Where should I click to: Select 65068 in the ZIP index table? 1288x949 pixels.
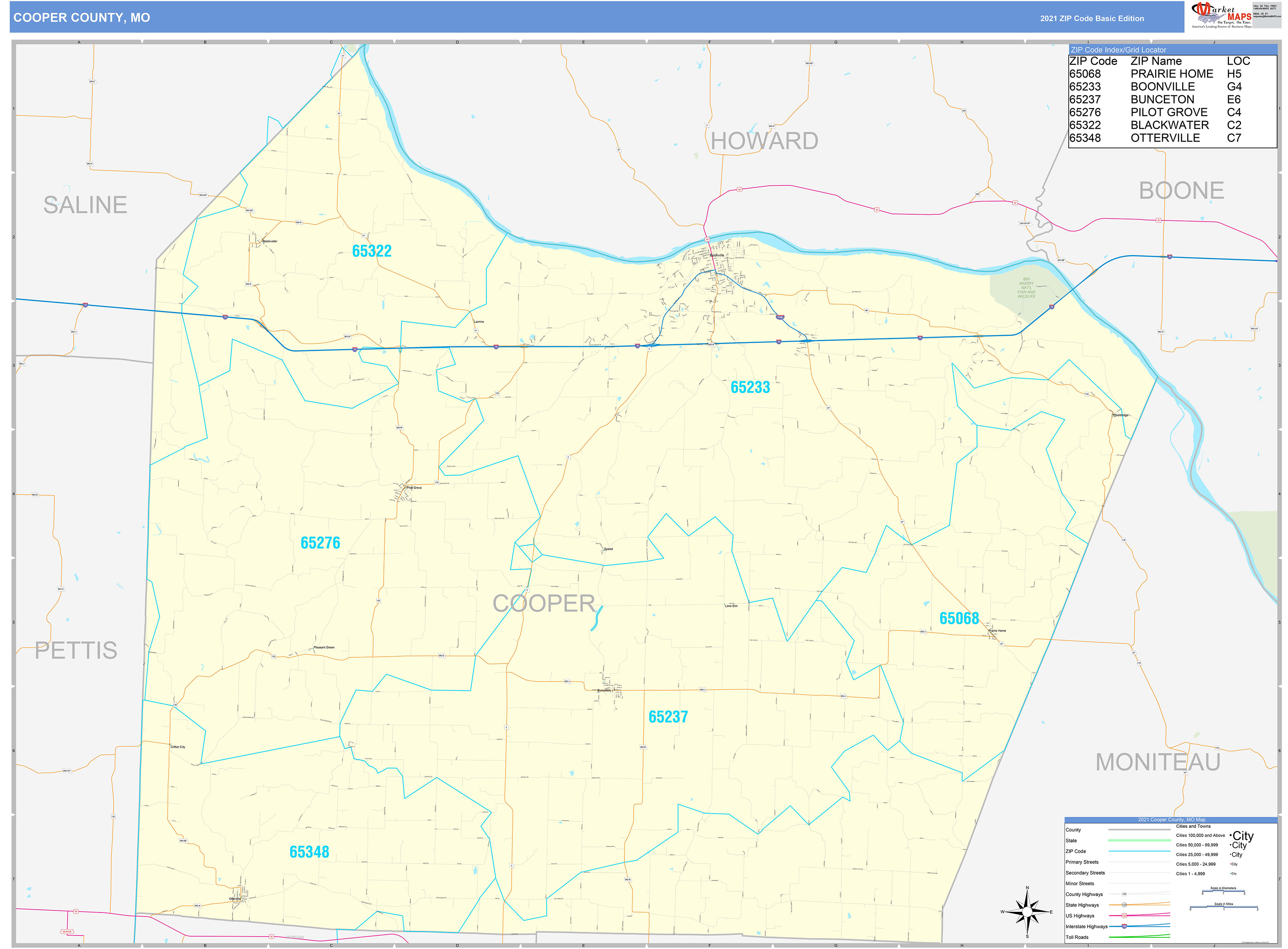click(x=1085, y=74)
